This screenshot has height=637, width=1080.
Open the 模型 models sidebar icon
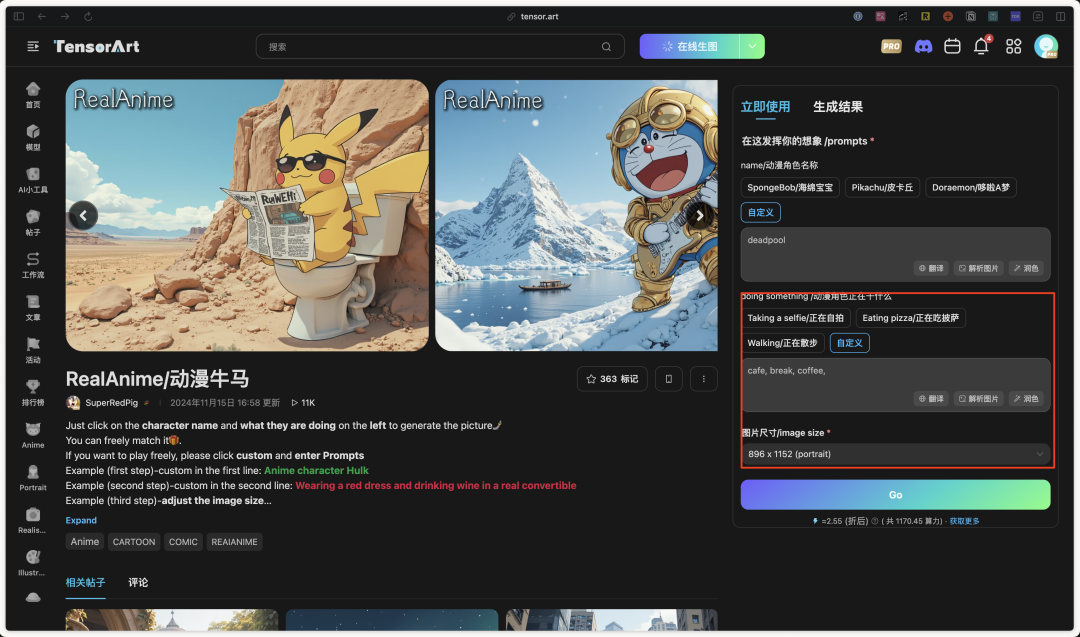[33, 138]
